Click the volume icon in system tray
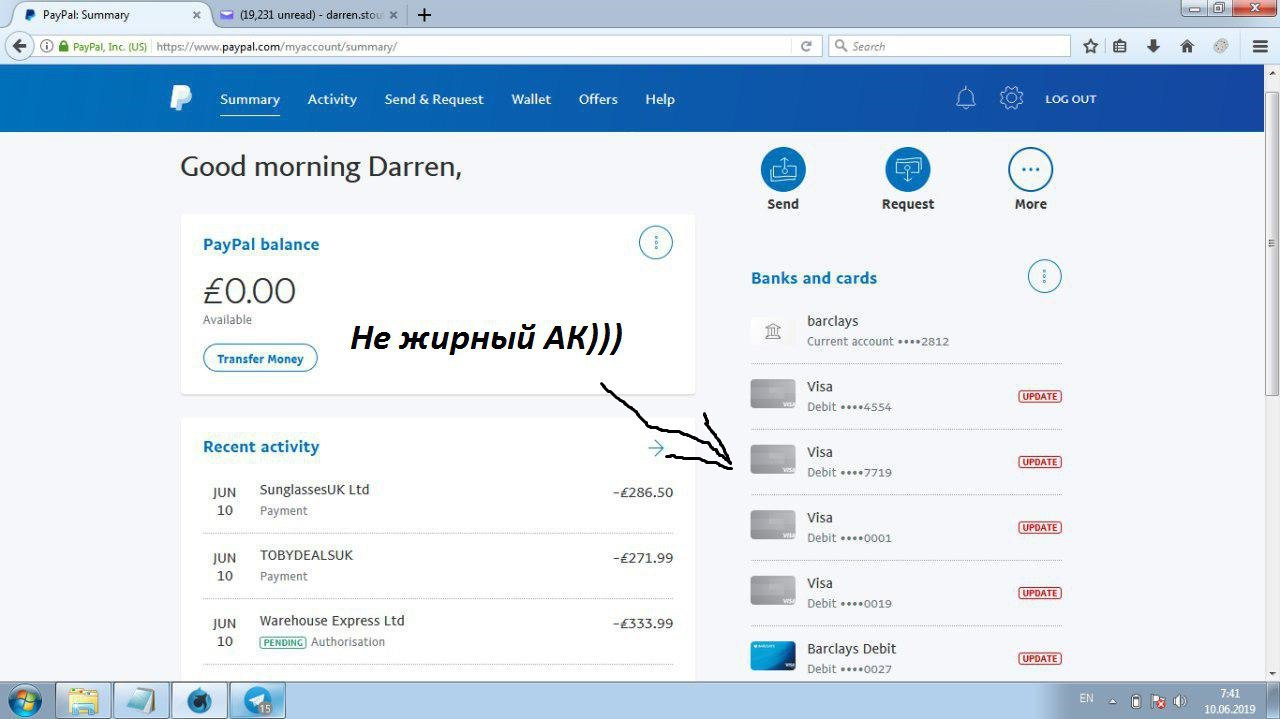Screen dimensions: 1280x719 pyautogui.click(x=1180, y=701)
